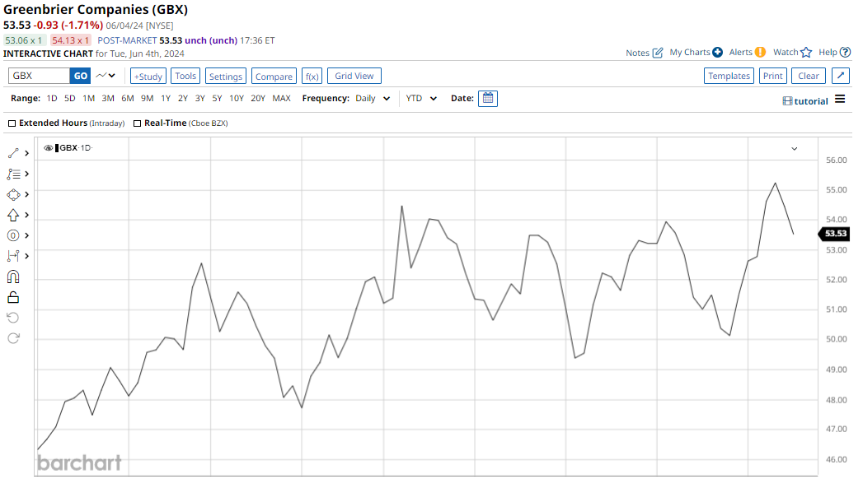Add to My Charts plus icon
This screenshot has height=477, width=854.
click(x=717, y=52)
